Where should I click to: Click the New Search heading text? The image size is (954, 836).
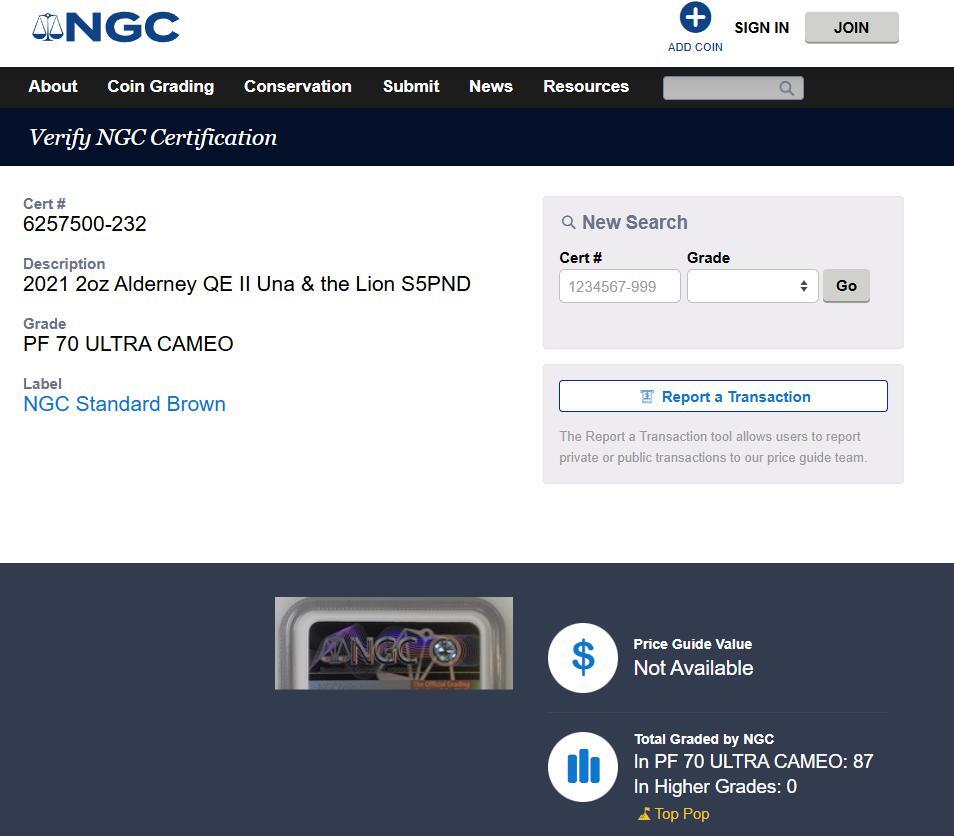pyautogui.click(x=635, y=223)
